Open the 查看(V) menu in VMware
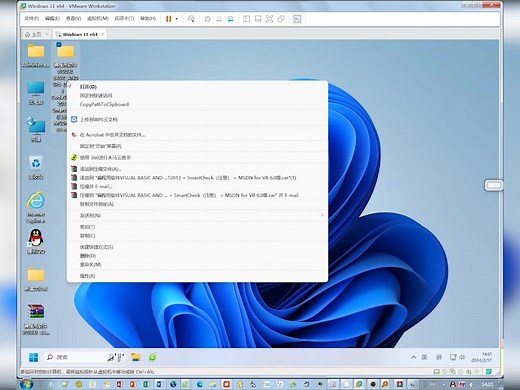Viewport: 520px width, 390px height. [73, 19]
